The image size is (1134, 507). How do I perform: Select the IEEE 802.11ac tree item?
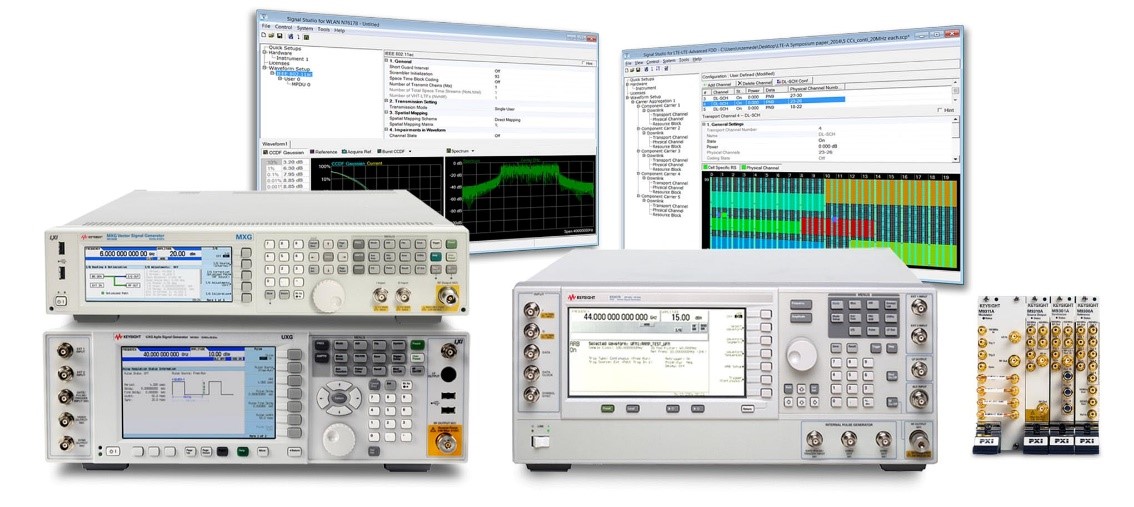(293, 73)
